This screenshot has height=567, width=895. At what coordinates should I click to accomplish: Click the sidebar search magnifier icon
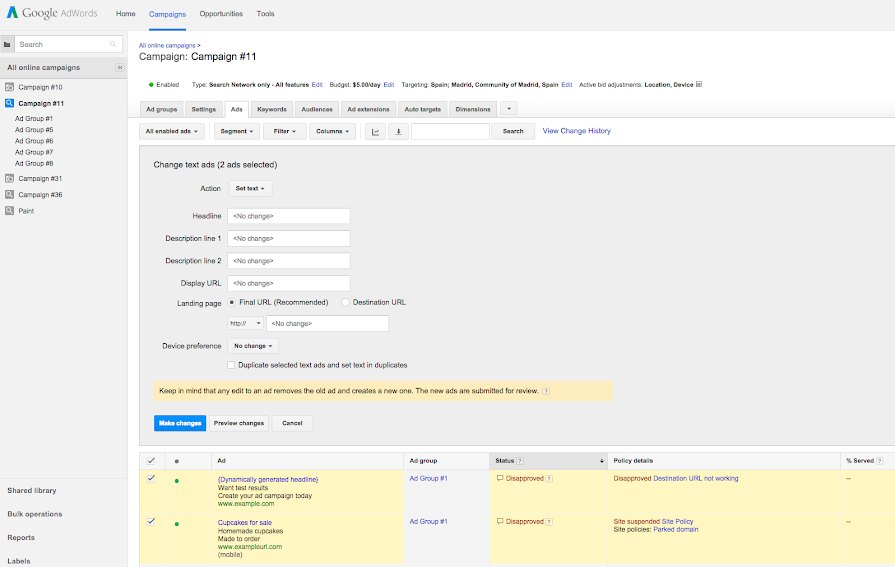tap(113, 44)
